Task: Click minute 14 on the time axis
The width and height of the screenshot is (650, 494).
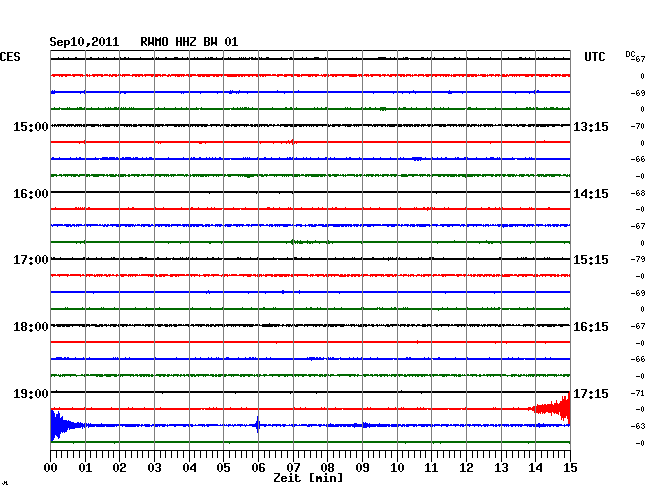Action: pyautogui.click(x=536, y=467)
